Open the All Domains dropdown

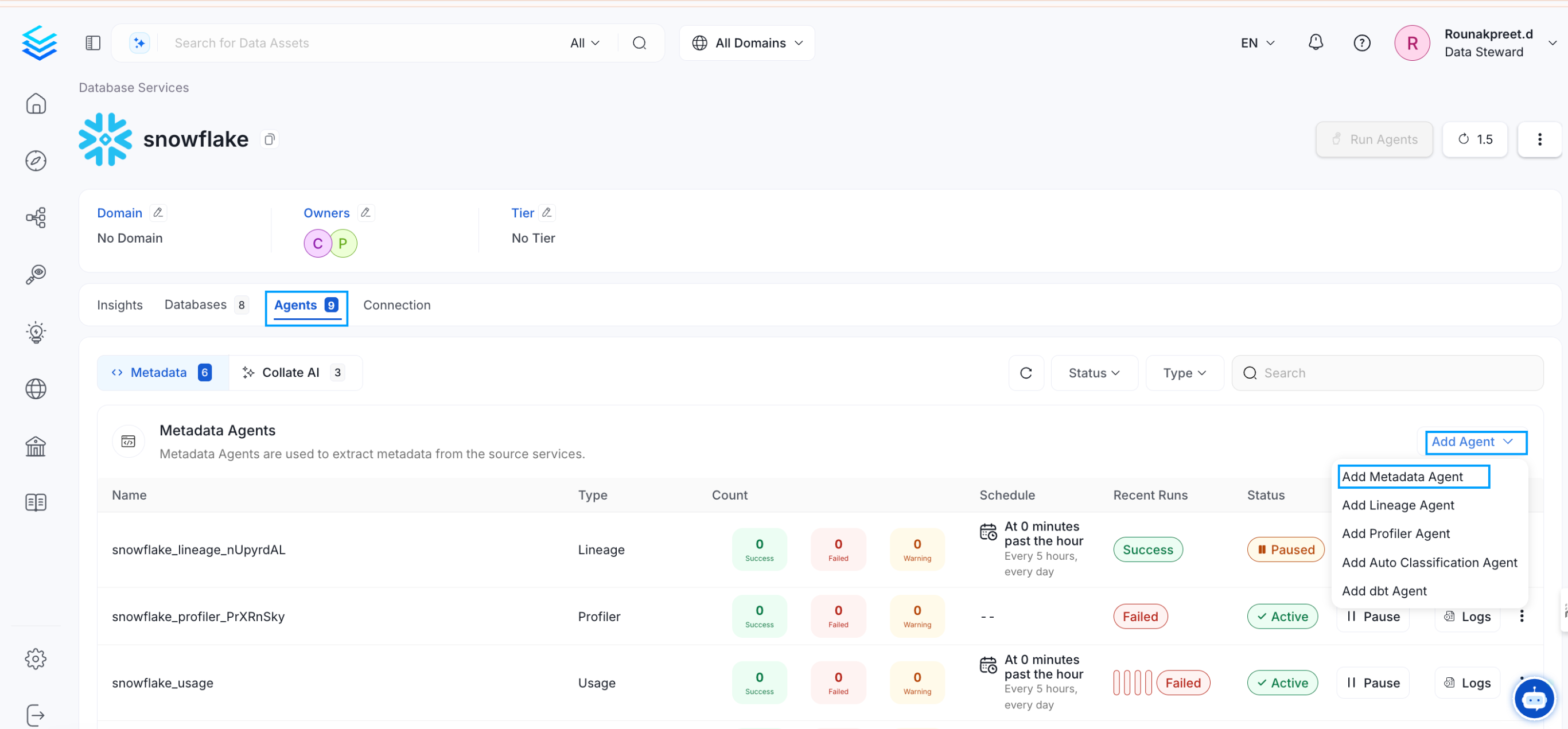747,42
